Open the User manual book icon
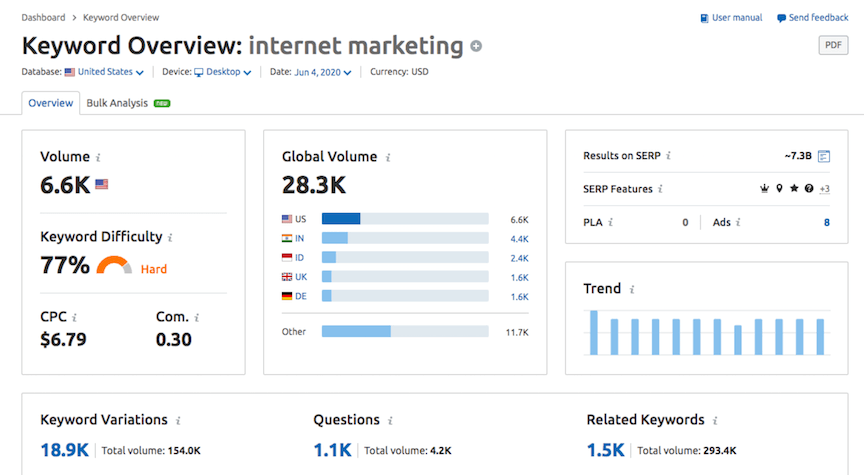Viewport: 864px width, 475px height. (x=704, y=18)
